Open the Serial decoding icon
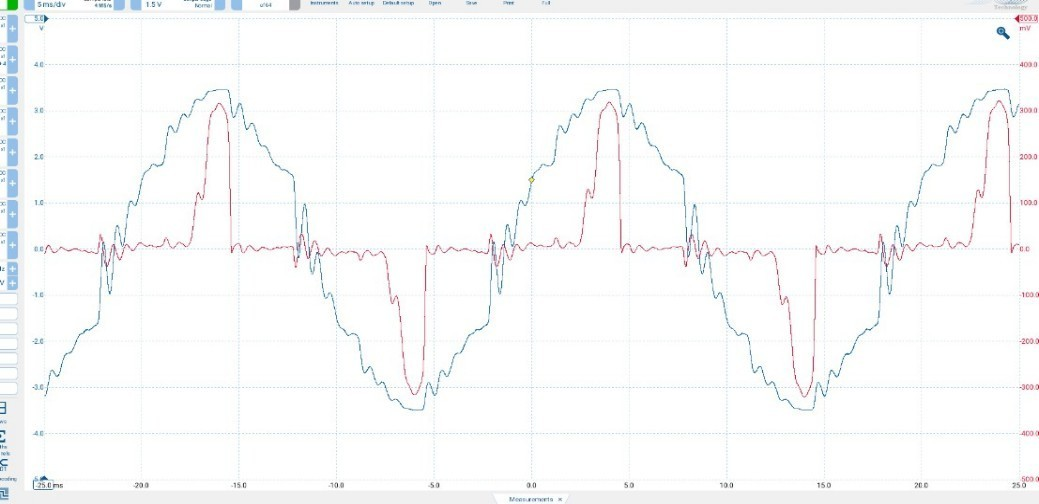Screen dimensions: 1039x504 [3, 464]
